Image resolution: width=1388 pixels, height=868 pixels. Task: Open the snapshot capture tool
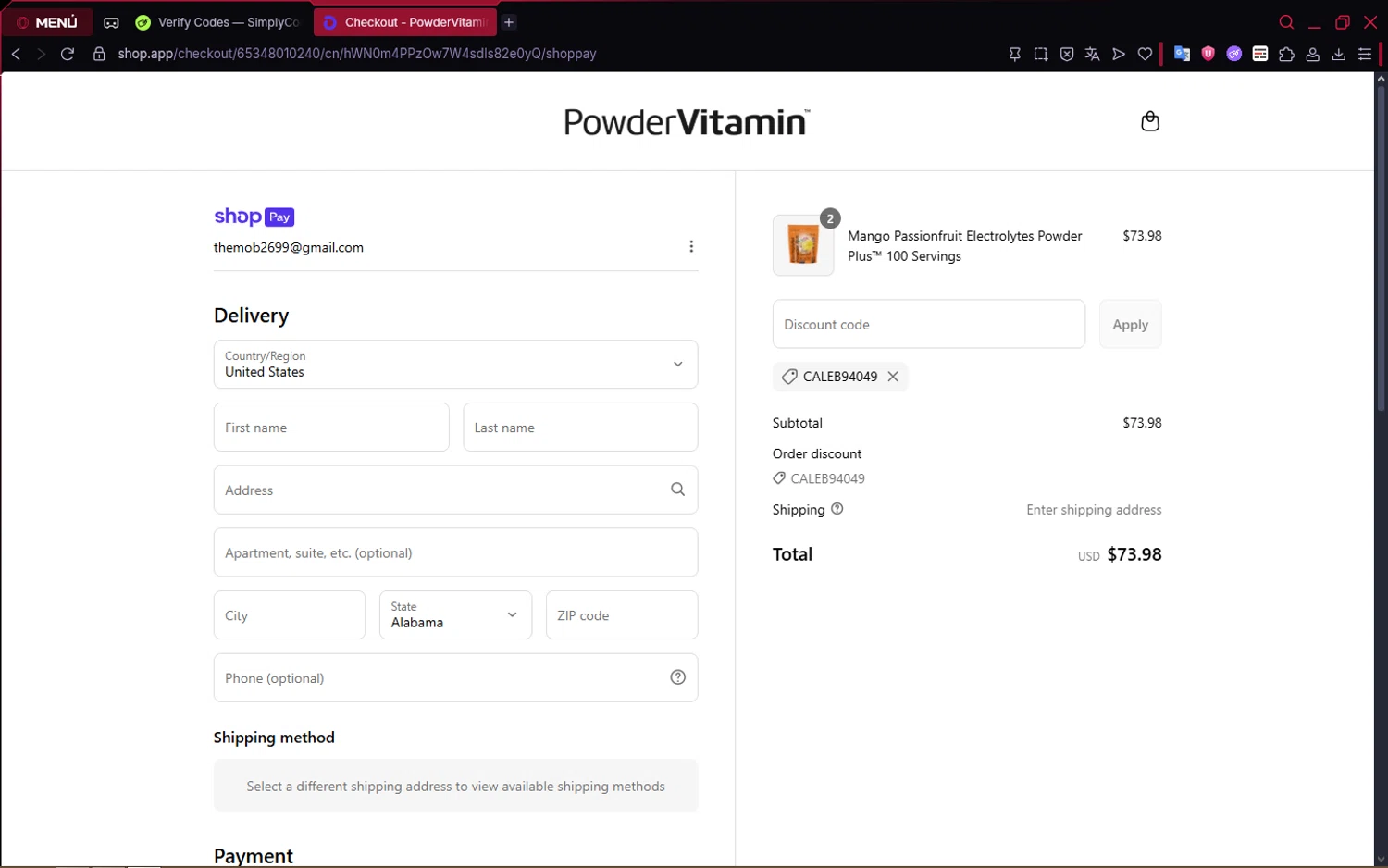[1041, 55]
